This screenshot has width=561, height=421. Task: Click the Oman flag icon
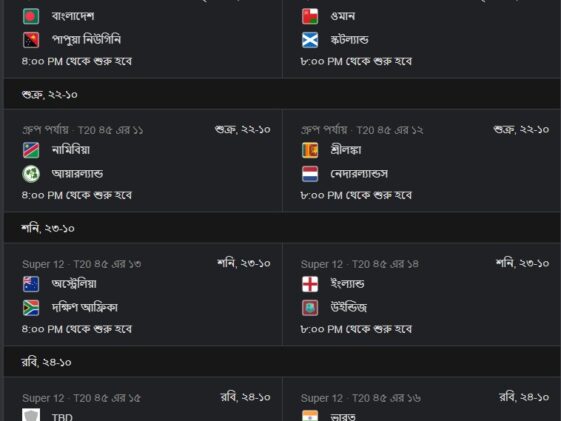pyautogui.click(x=310, y=16)
